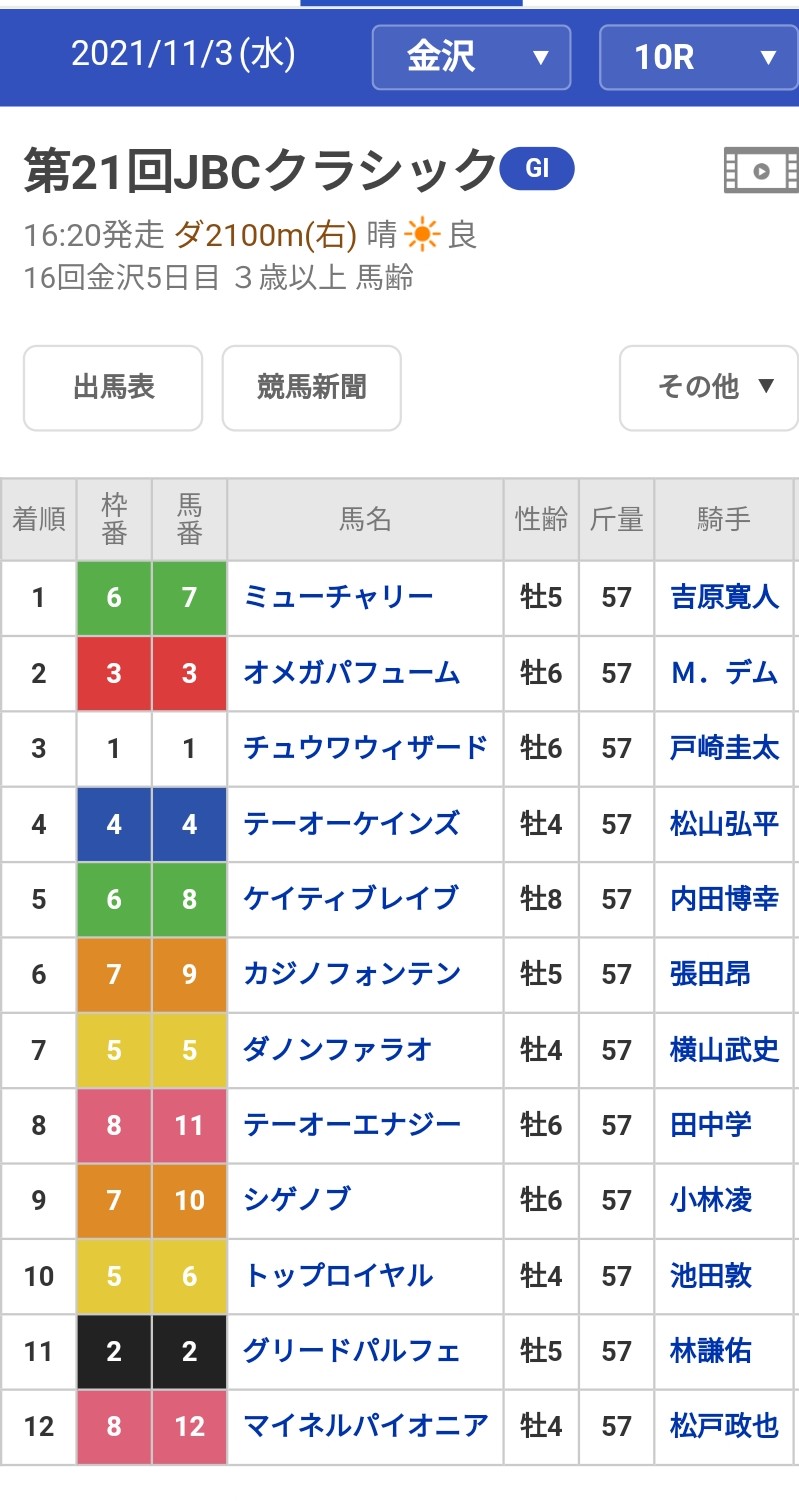The height and width of the screenshot is (1501, 799).
Task: Switch to the 出馬表 tab
Action: (x=113, y=387)
